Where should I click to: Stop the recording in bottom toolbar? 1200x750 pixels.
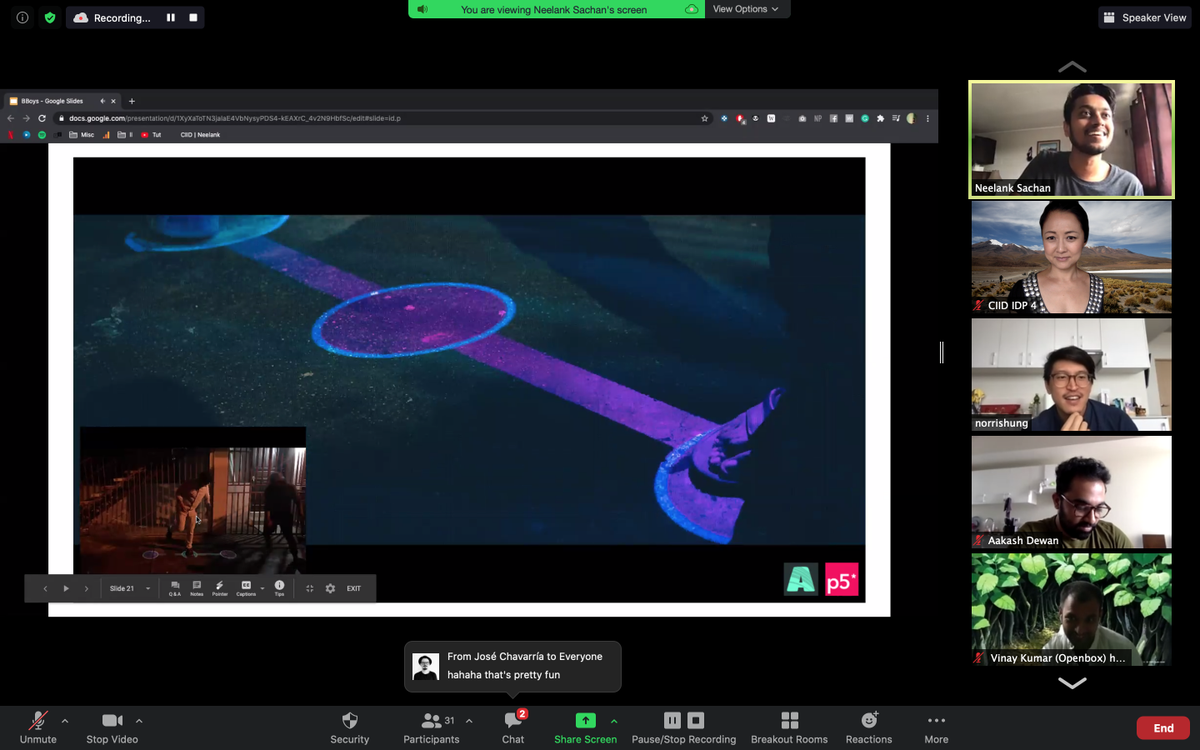696,720
